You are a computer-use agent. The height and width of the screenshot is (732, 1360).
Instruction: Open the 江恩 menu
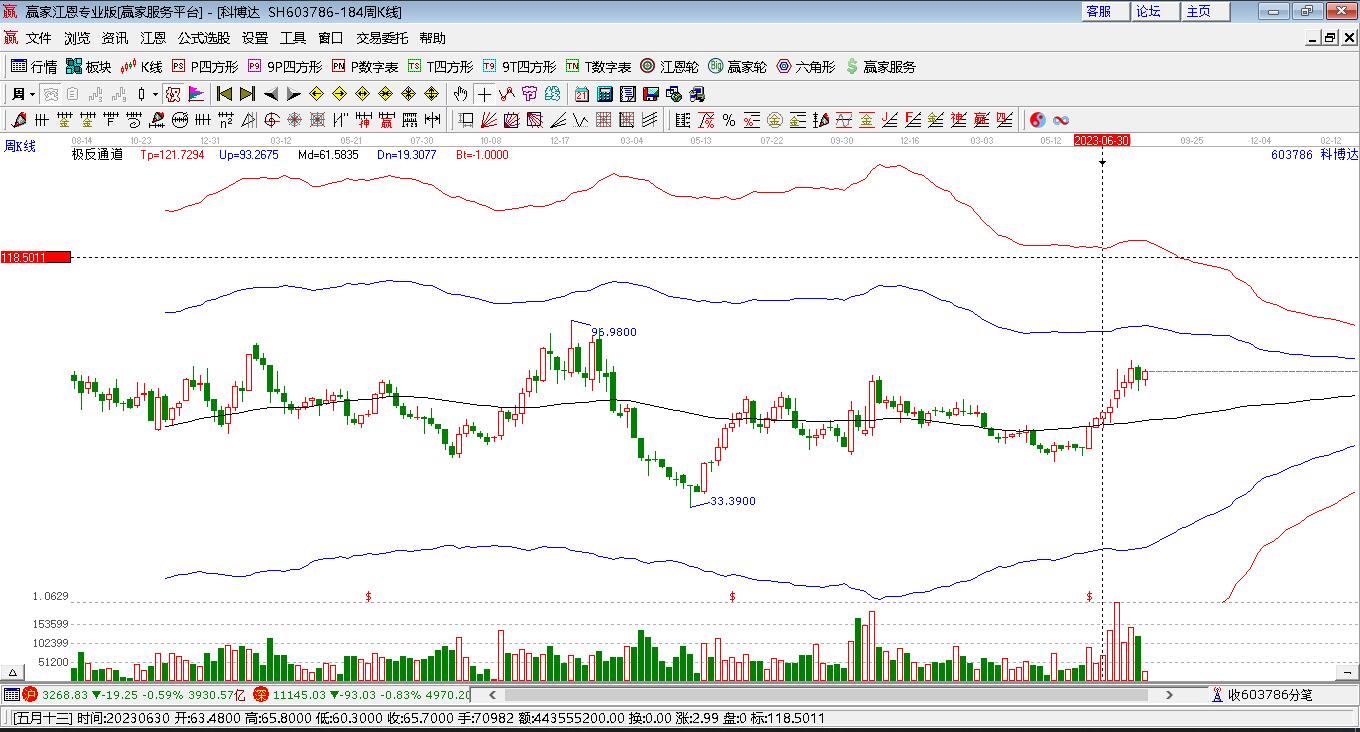point(153,38)
